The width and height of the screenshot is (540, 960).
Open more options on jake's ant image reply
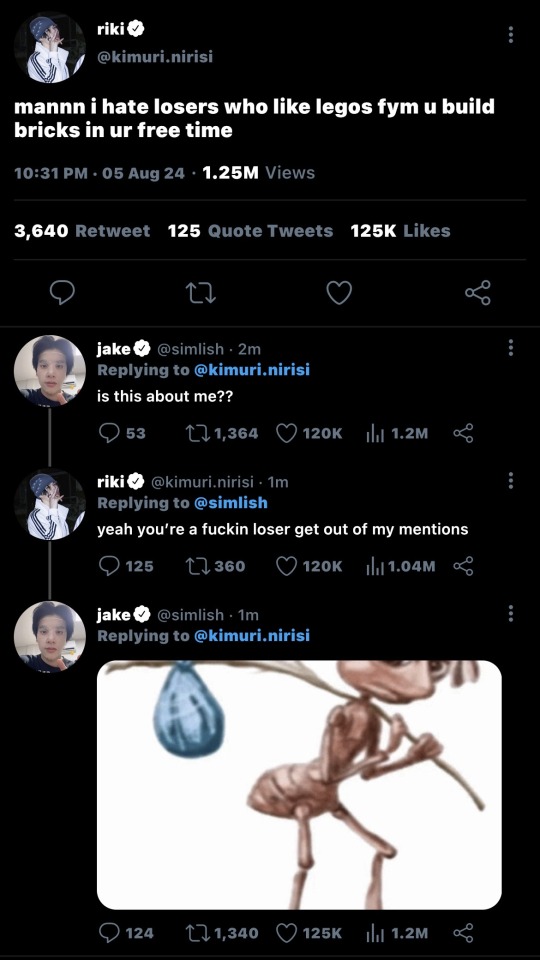click(510, 613)
